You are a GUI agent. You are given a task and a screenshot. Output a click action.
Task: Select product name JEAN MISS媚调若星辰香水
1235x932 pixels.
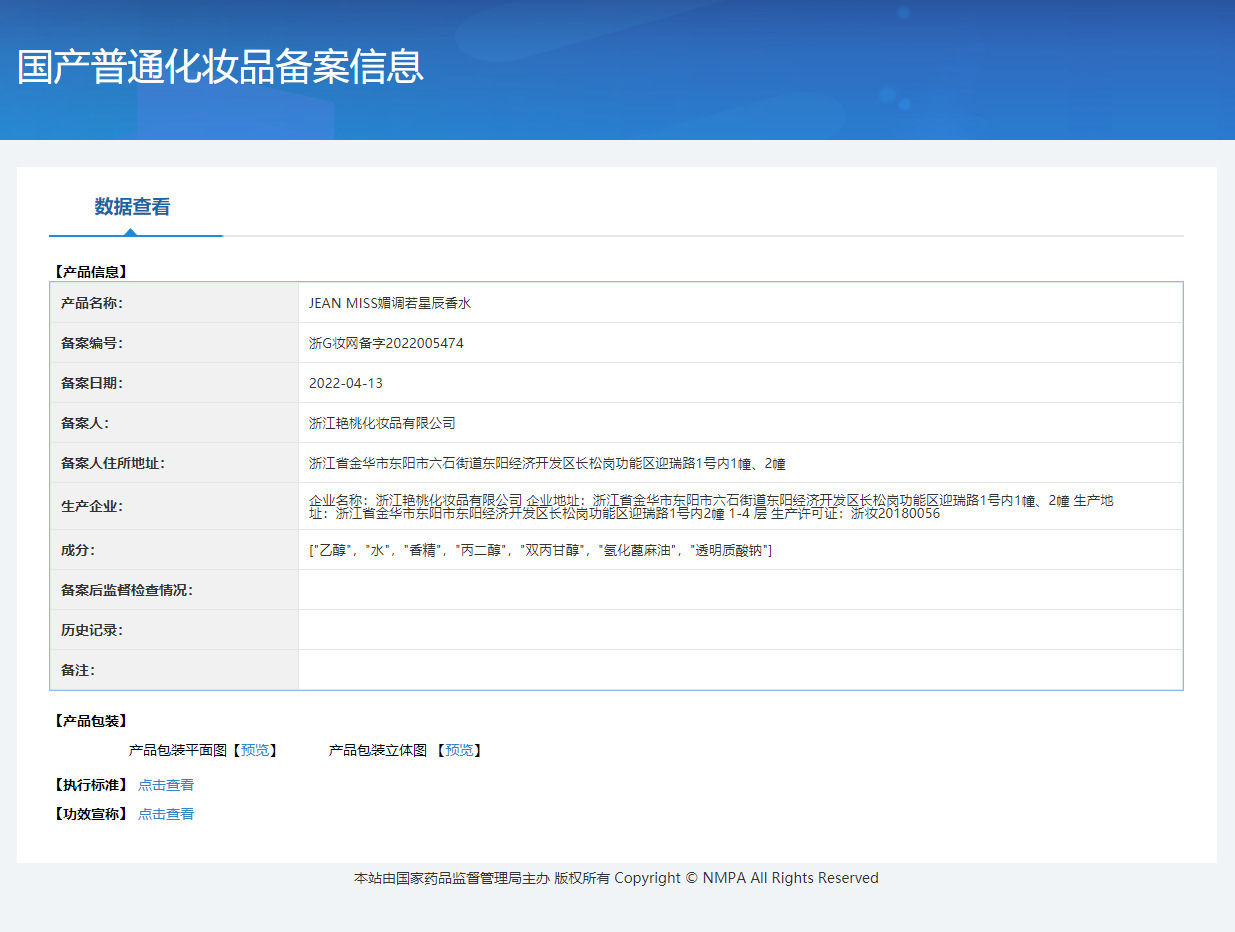coord(390,303)
